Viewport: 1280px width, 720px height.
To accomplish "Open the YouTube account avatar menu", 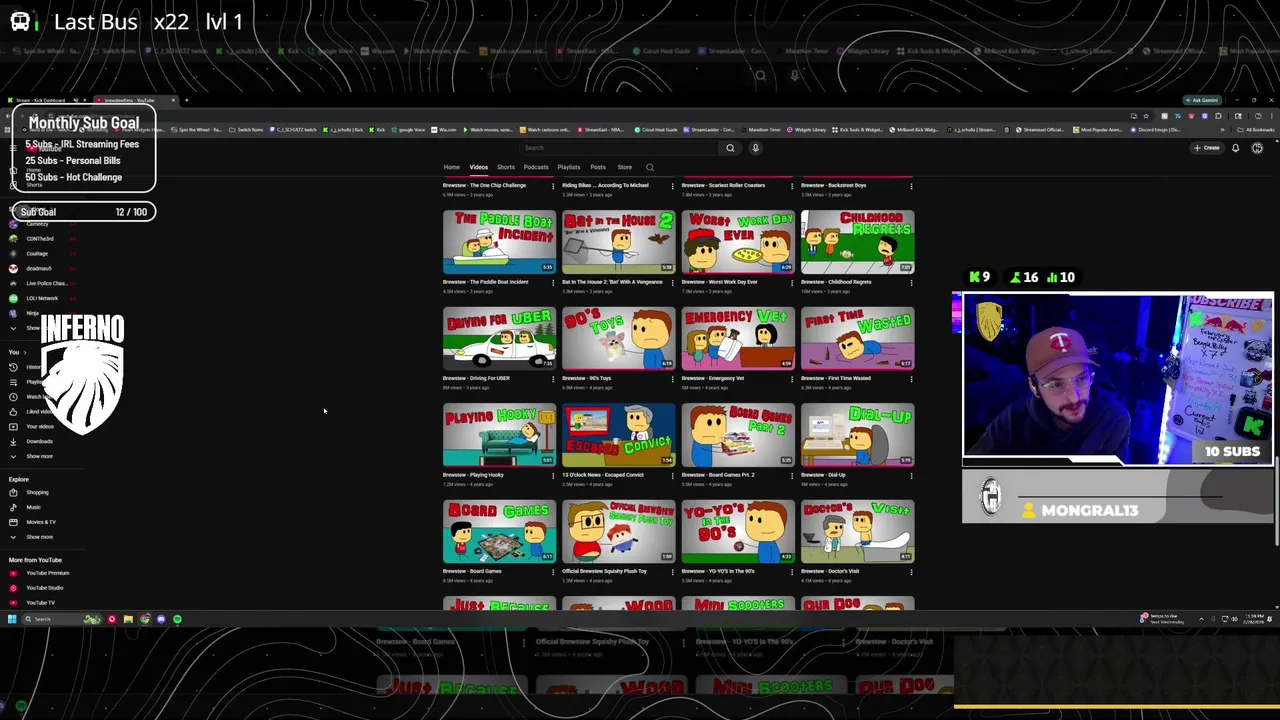I will [x=1257, y=148].
